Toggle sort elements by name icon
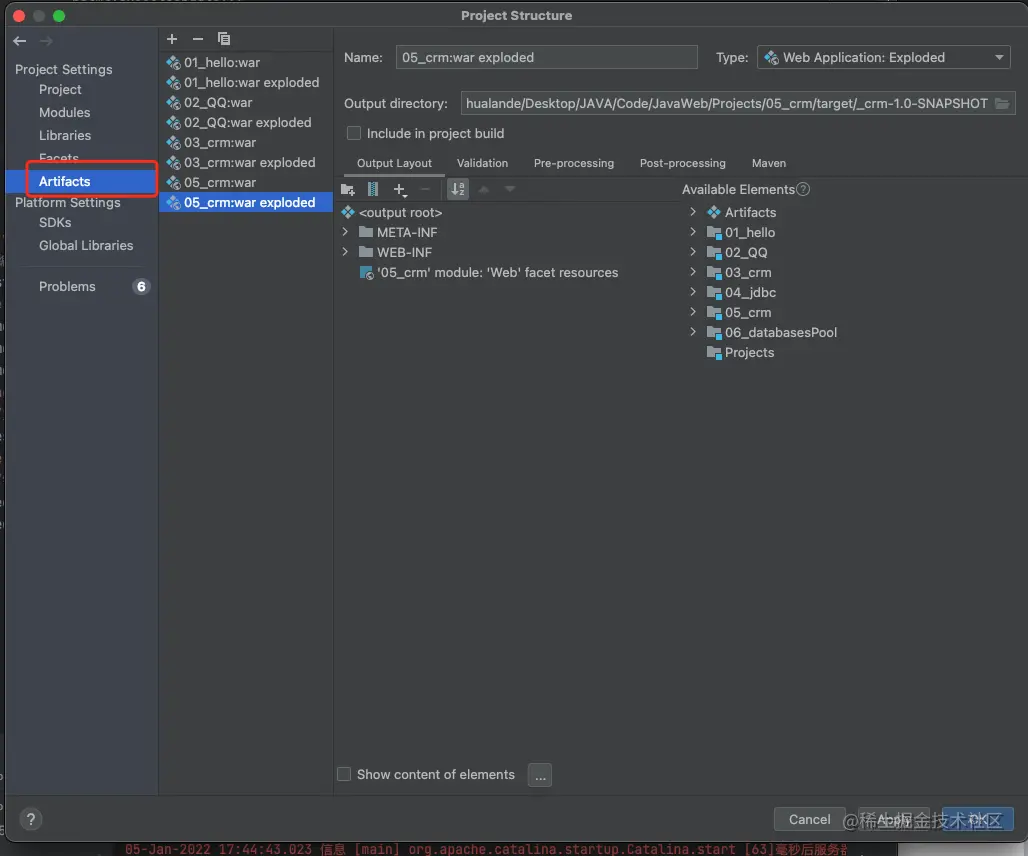1028x856 pixels. point(458,189)
